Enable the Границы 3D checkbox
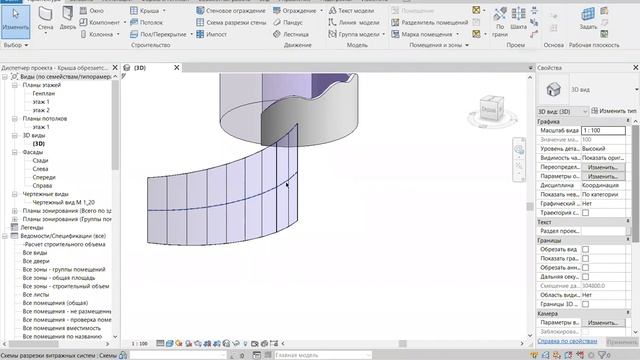The height and width of the screenshot is (360, 640). coord(585,304)
